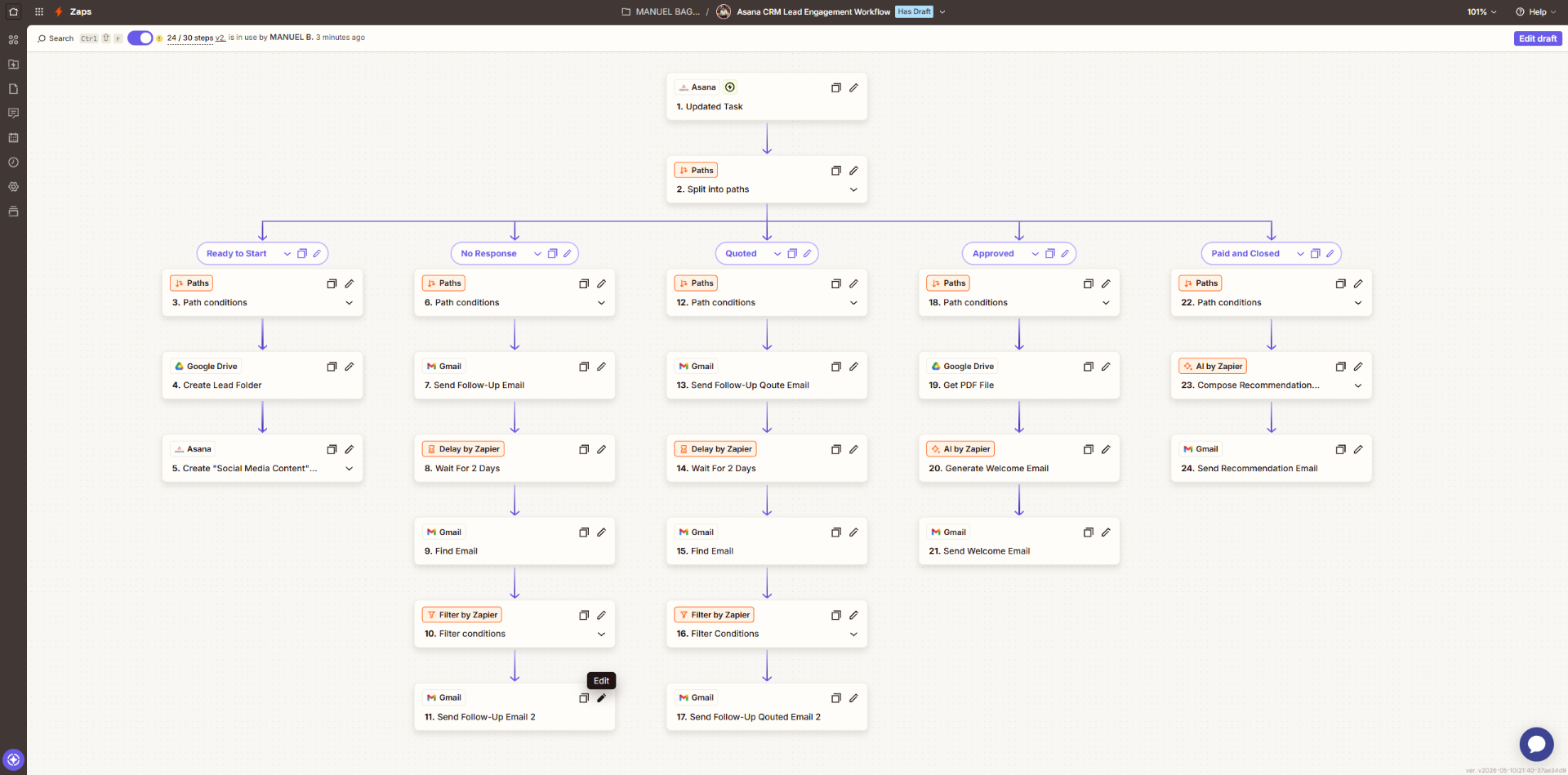The width and height of the screenshot is (1568, 775).
Task: Duplicate step 9 Find Email
Action: (x=584, y=532)
